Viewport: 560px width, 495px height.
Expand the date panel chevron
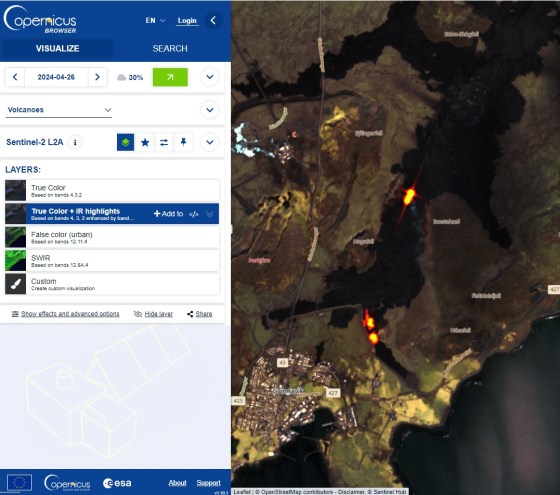pos(210,77)
